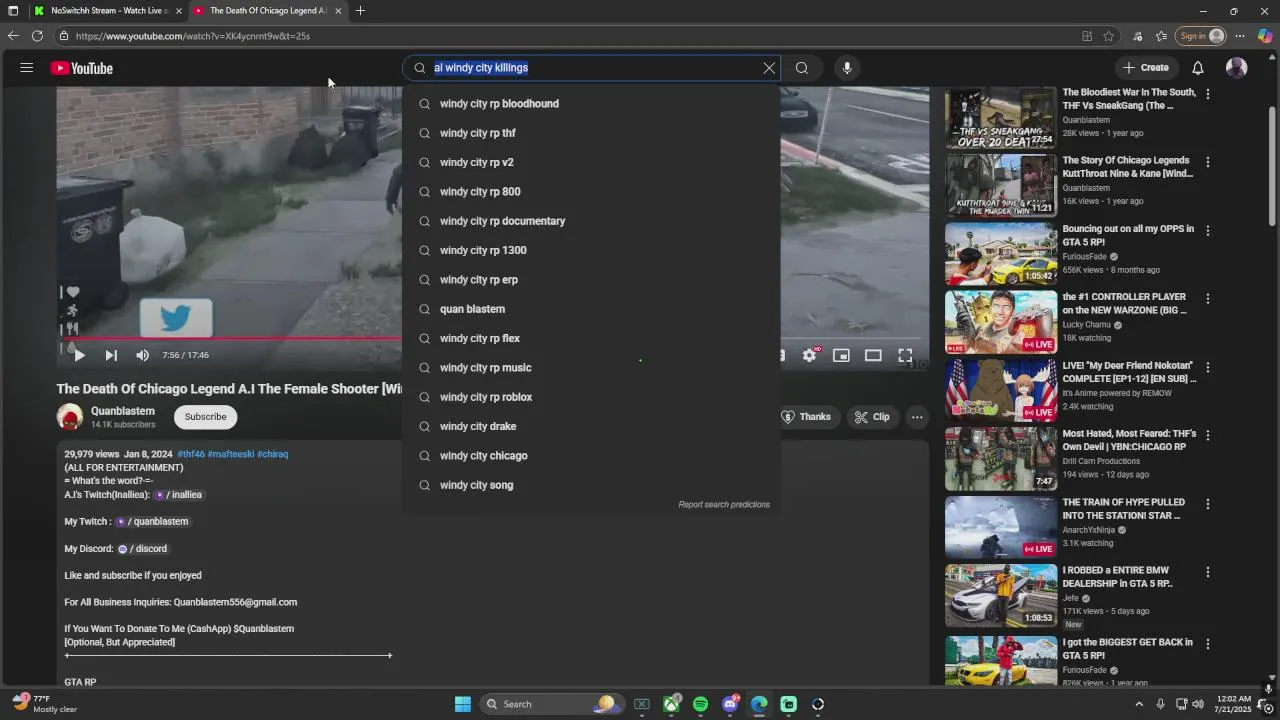The width and height of the screenshot is (1280, 720).
Task: Click the Edge Sign in button
Action: 1202,36
